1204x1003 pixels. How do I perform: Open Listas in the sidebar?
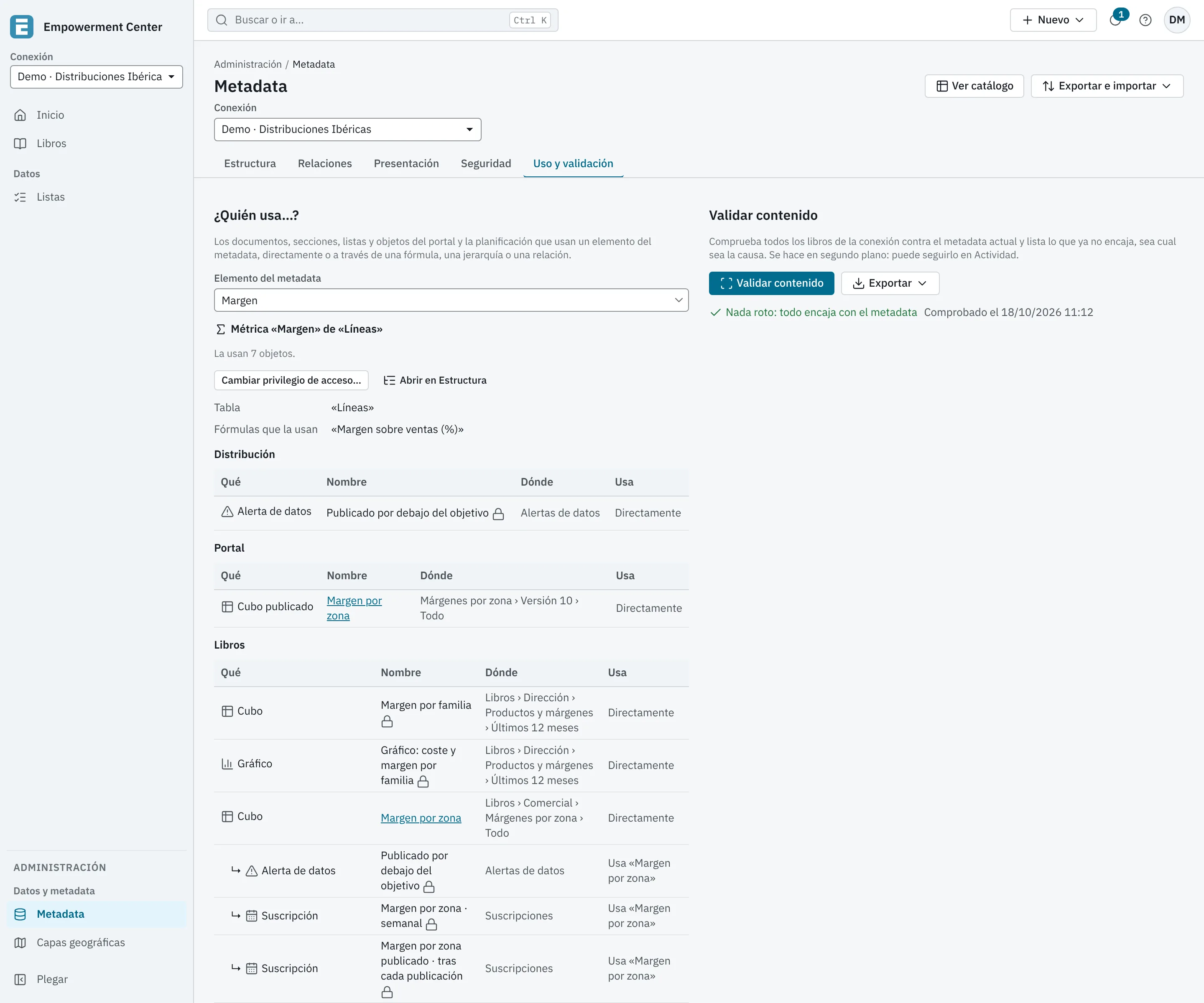(96, 197)
